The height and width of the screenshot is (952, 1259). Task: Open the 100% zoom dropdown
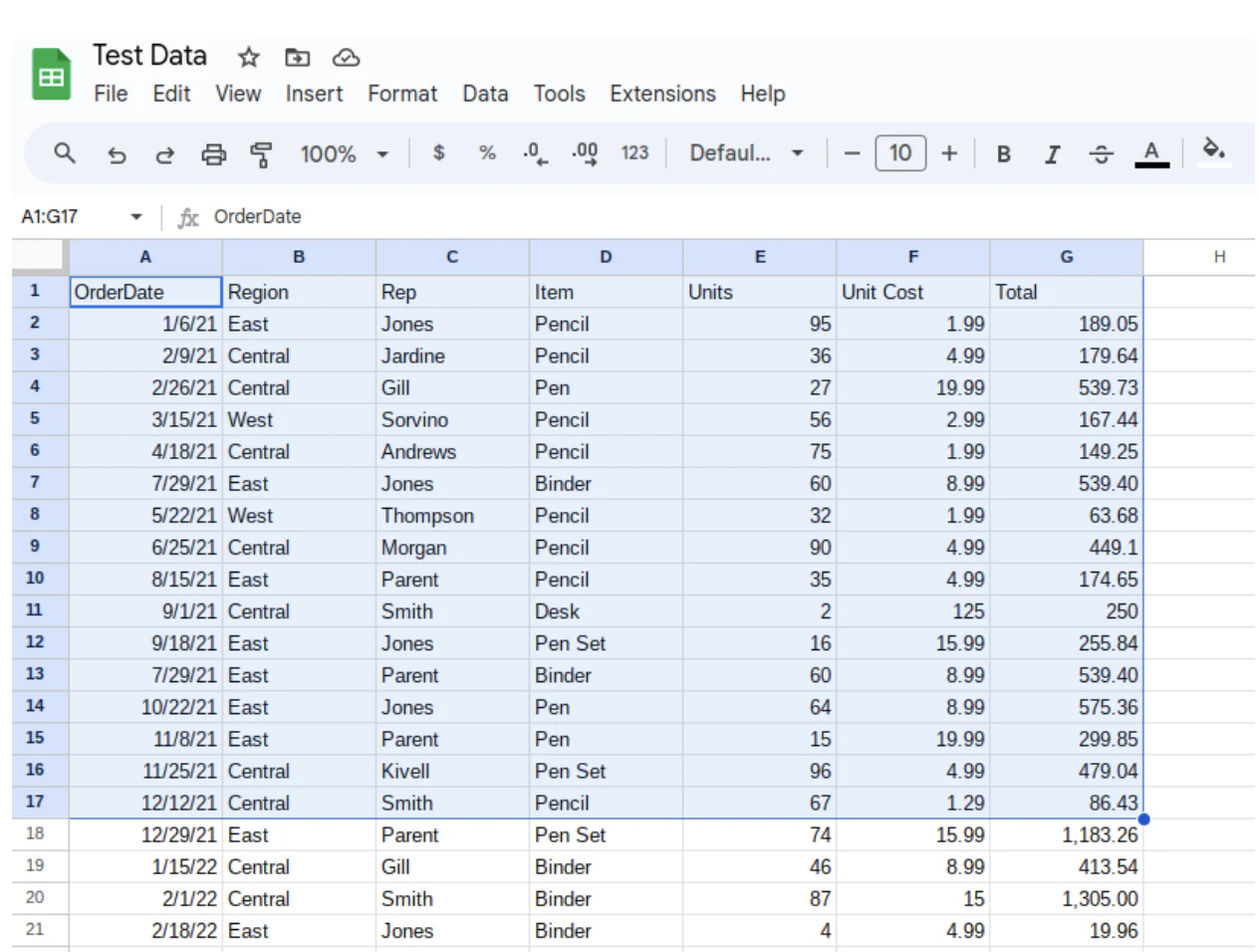[x=345, y=154]
